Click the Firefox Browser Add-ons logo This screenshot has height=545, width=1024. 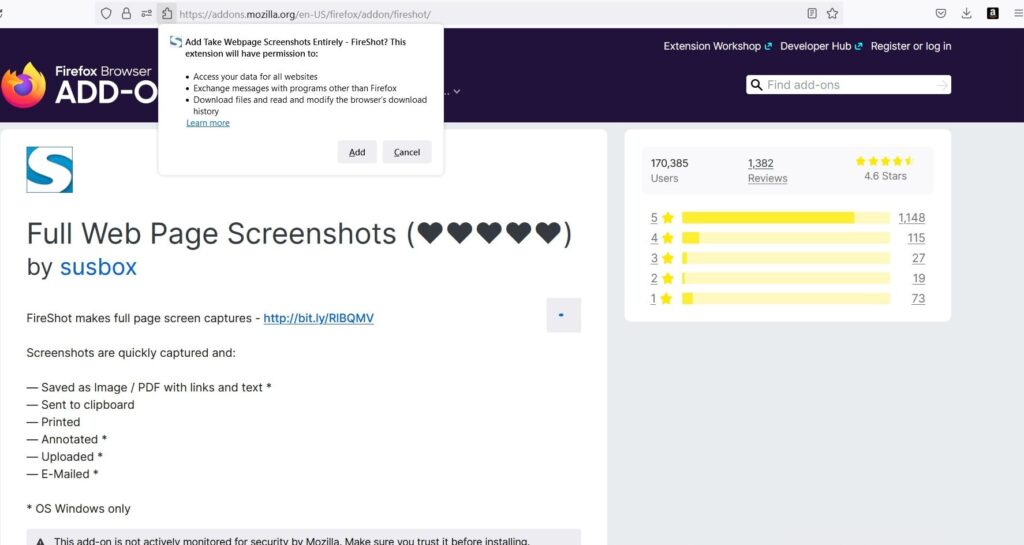pos(78,85)
